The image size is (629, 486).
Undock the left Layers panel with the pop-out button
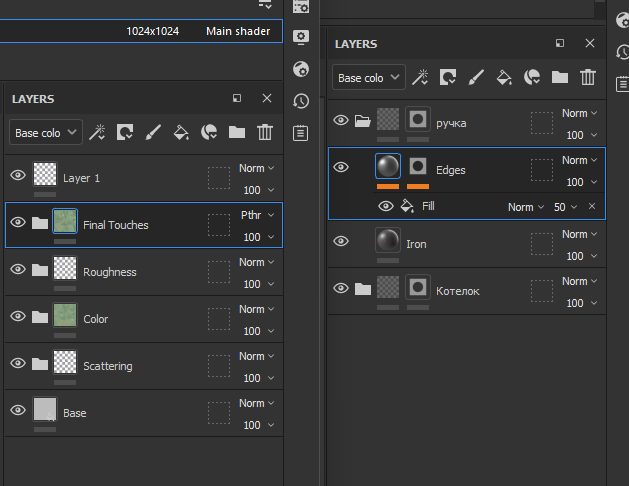[237, 98]
